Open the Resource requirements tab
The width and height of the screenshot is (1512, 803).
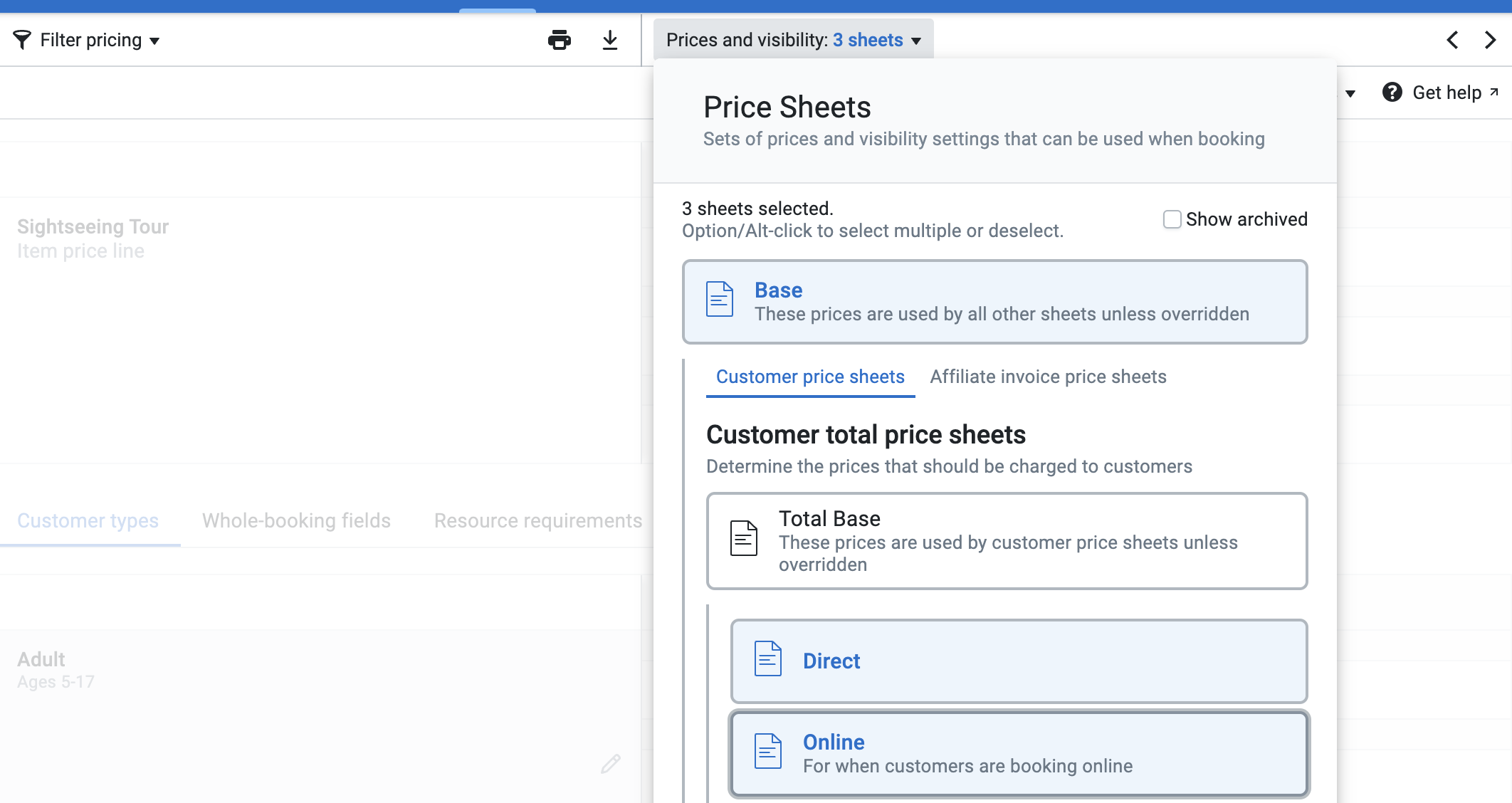[x=538, y=520]
